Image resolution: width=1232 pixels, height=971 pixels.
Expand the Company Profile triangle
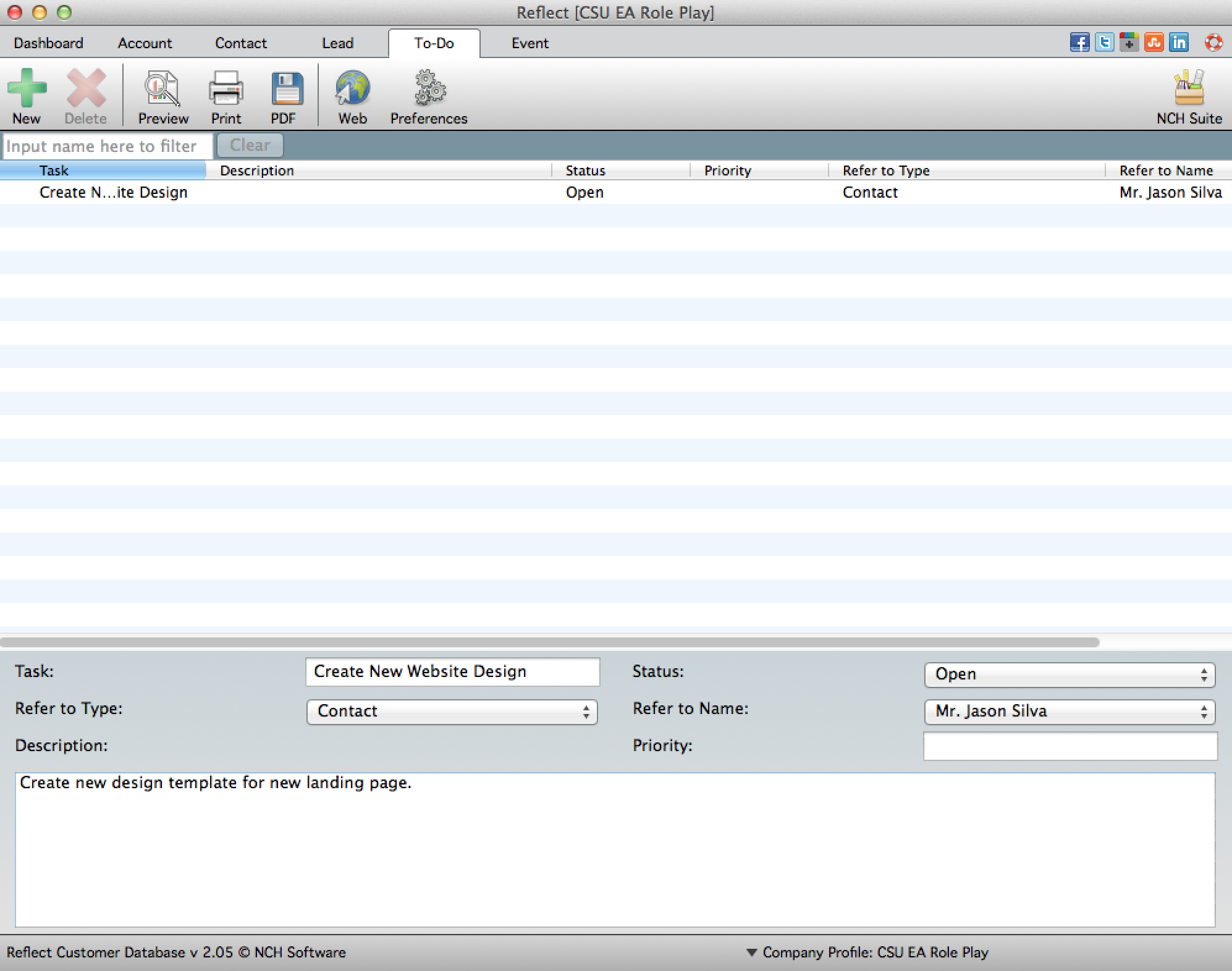tap(751, 952)
